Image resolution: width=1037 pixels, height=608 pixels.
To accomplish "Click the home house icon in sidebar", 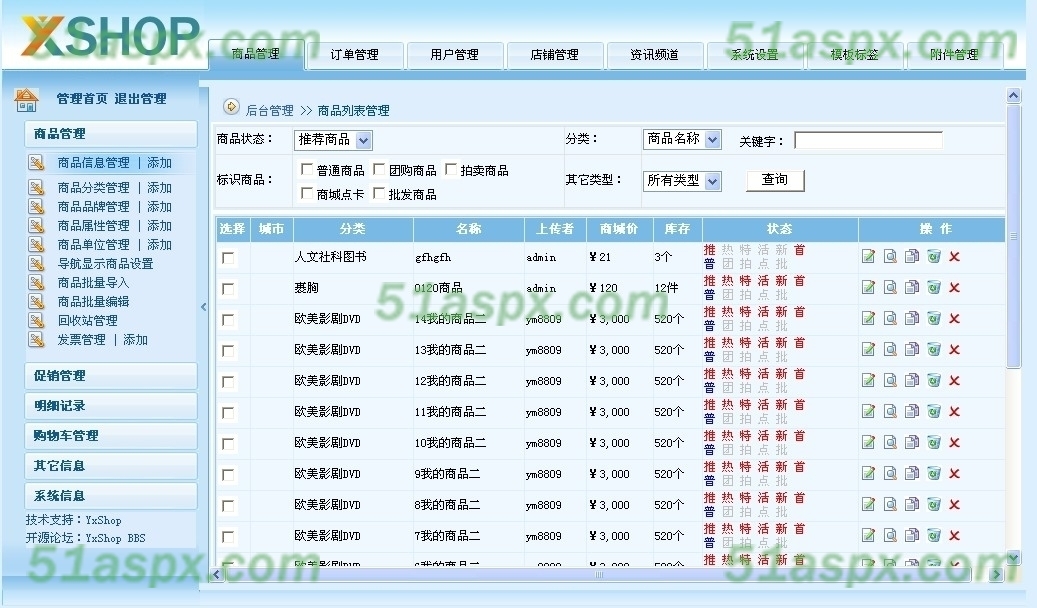I will pyautogui.click(x=26, y=100).
